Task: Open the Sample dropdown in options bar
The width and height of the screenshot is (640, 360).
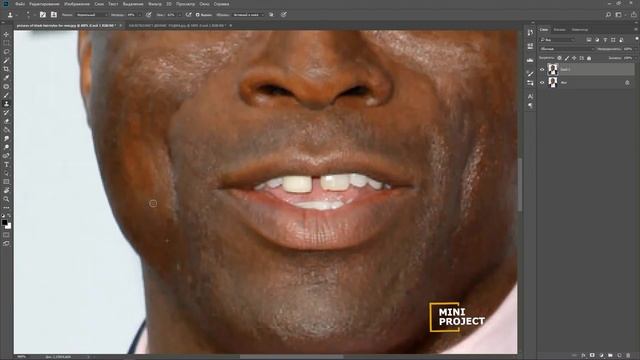Action: click(x=248, y=15)
